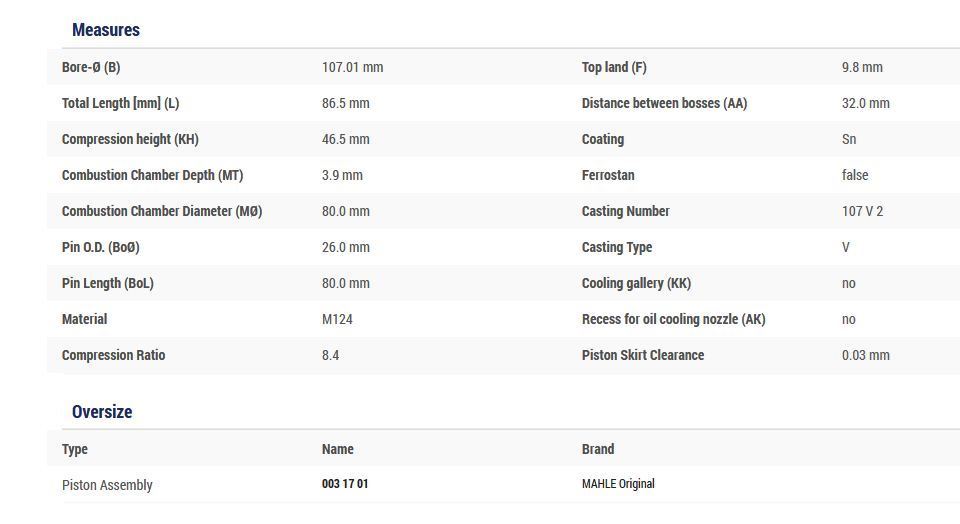The image size is (960, 524).
Task: Select the Combustion Chamber Depth (MT) label
Action: [152, 175]
